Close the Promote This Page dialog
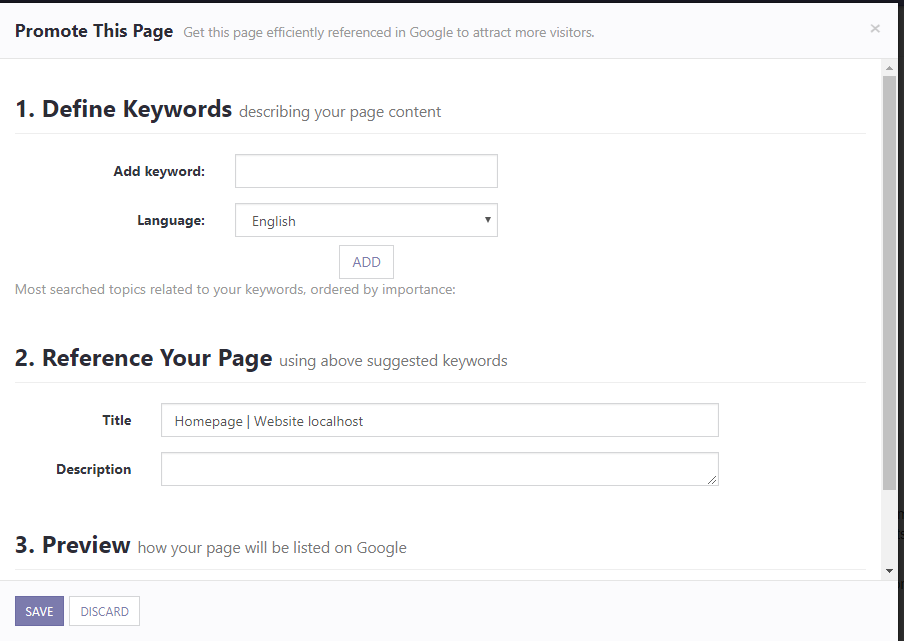The image size is (904, 641). [x=875, y=29]
